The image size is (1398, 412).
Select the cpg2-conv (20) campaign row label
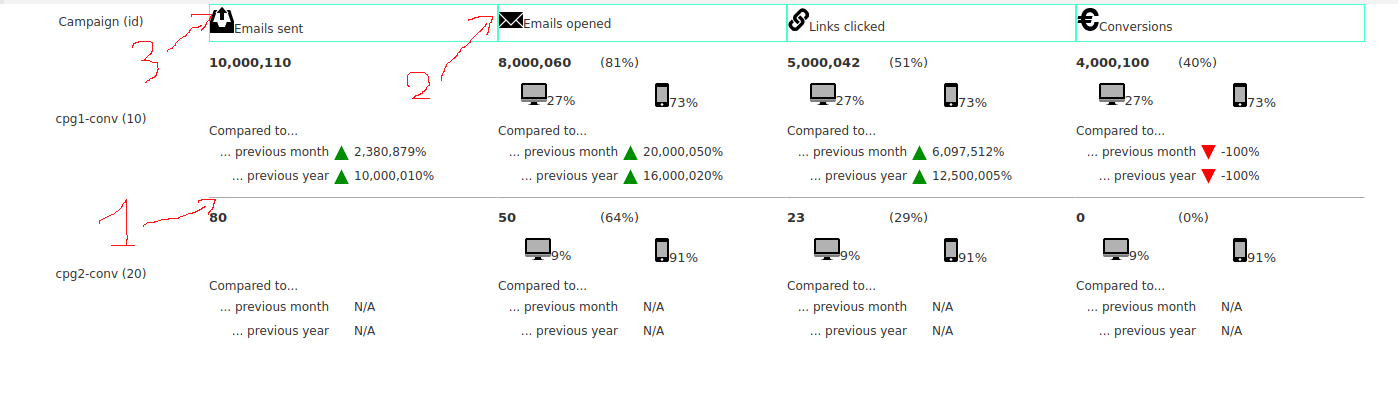coord(101,274)
